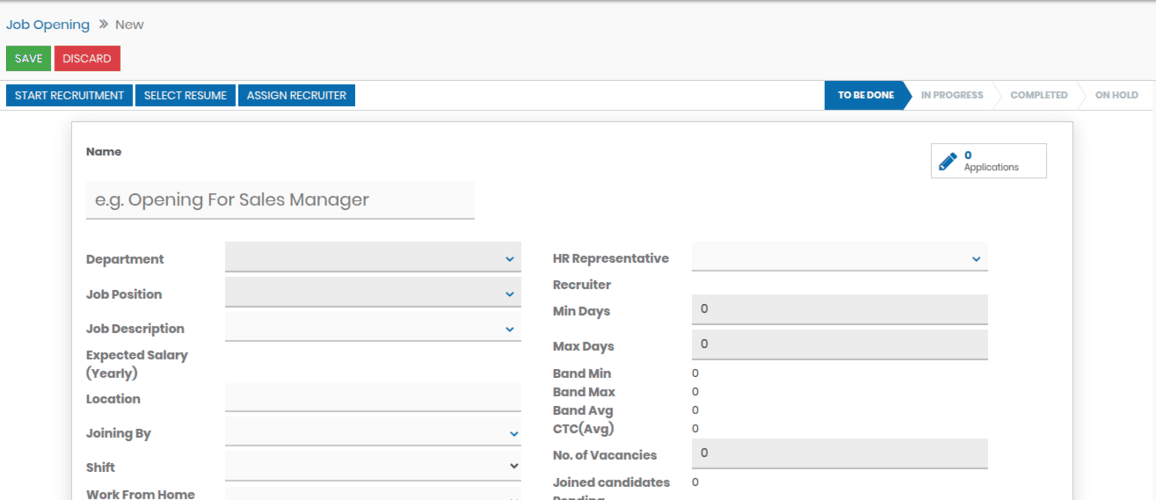Open the Job Description dropdown
The height and width of the screenshot is (500, 1156).
pyautogui.click(x=372, y=328)
